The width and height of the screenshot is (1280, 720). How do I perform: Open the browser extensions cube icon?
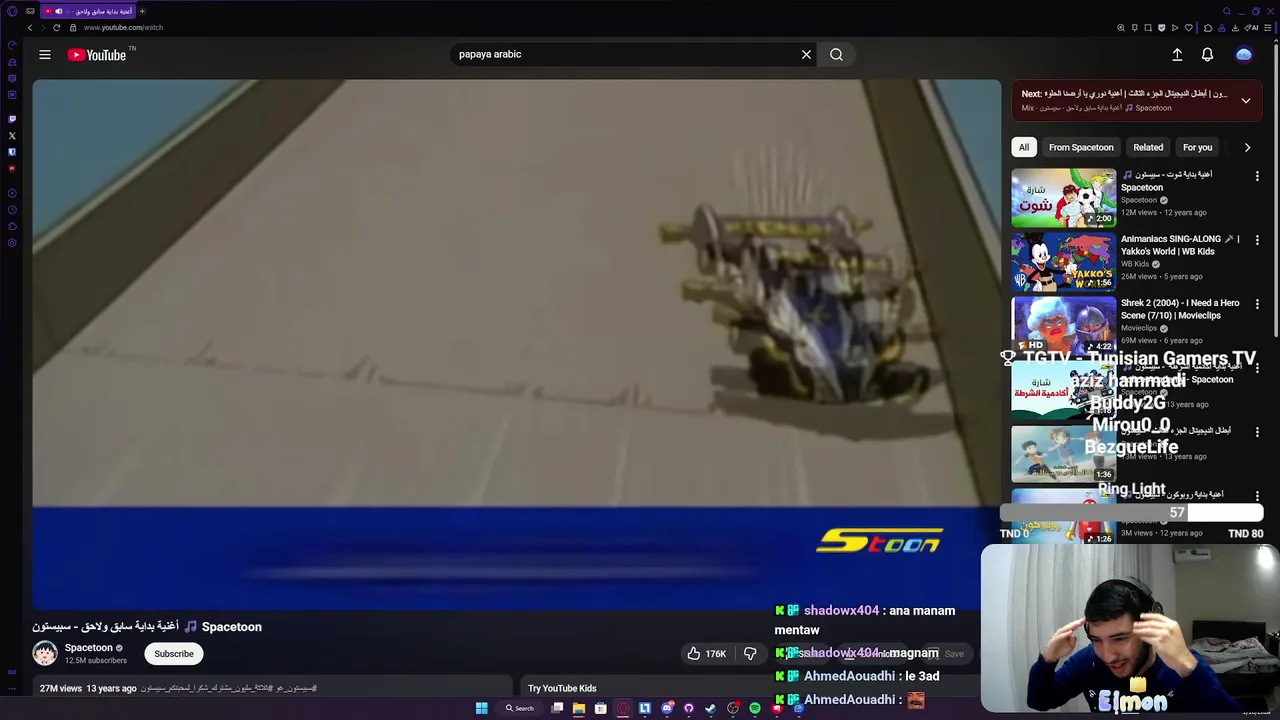pyautogui.click(x=1208, y=28)
